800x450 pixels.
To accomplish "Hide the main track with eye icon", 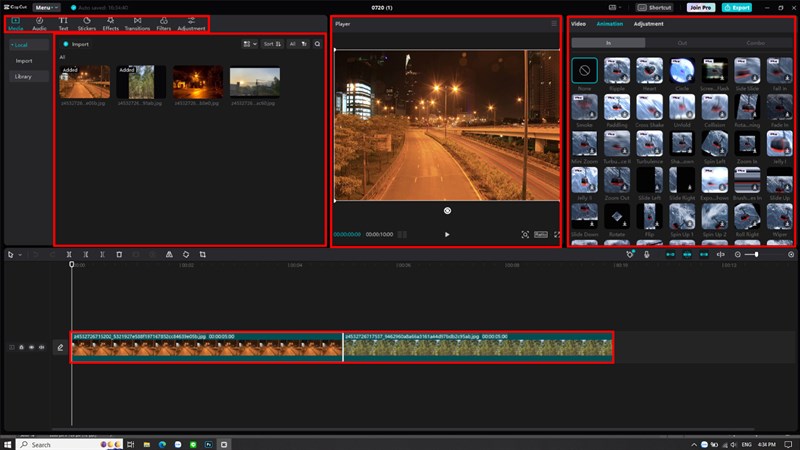I will [32, 347].
